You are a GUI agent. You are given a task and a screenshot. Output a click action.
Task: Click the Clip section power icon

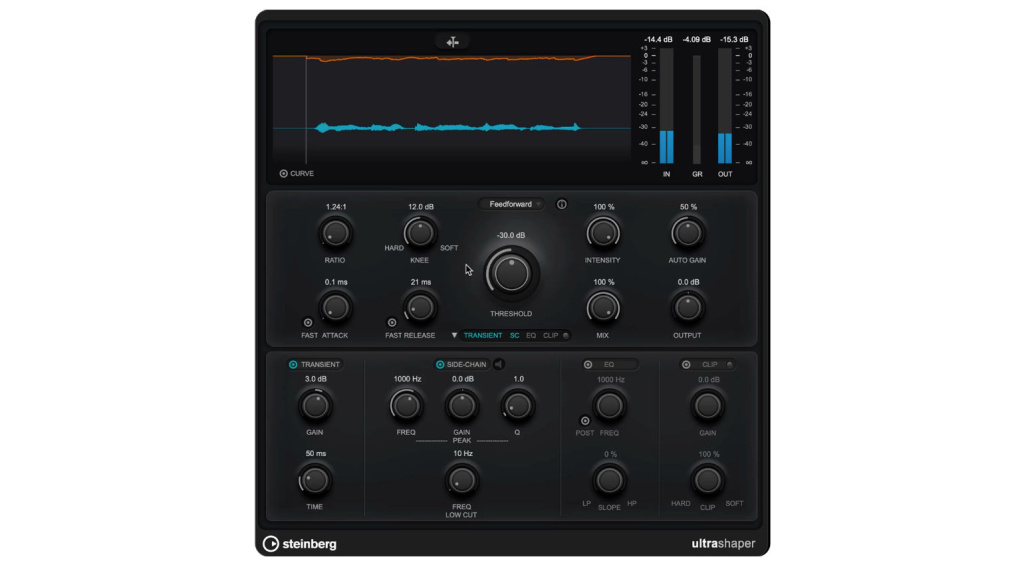coord(686,364)
